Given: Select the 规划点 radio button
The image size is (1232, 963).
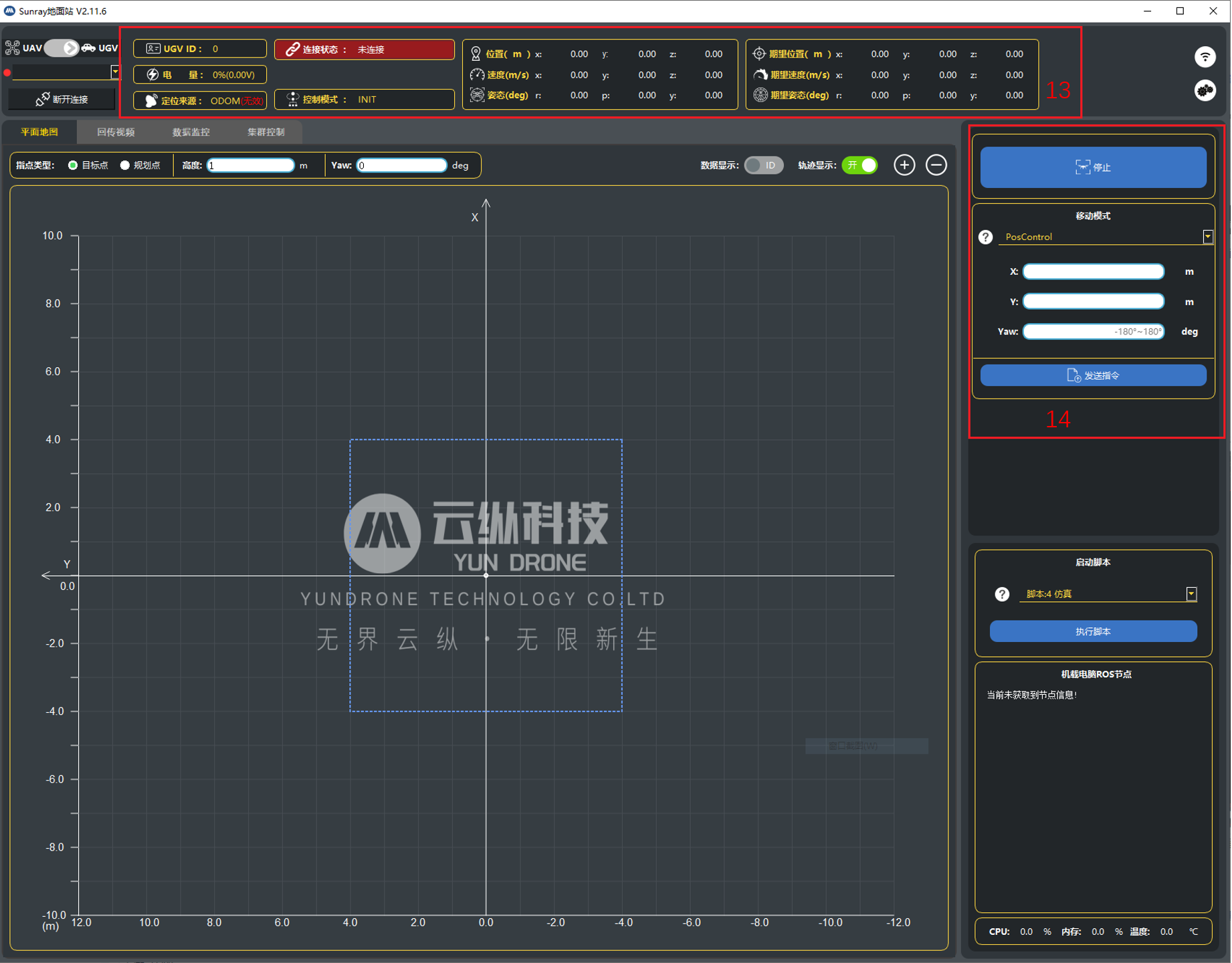Looking at the screenshot, I should point(124,165).
